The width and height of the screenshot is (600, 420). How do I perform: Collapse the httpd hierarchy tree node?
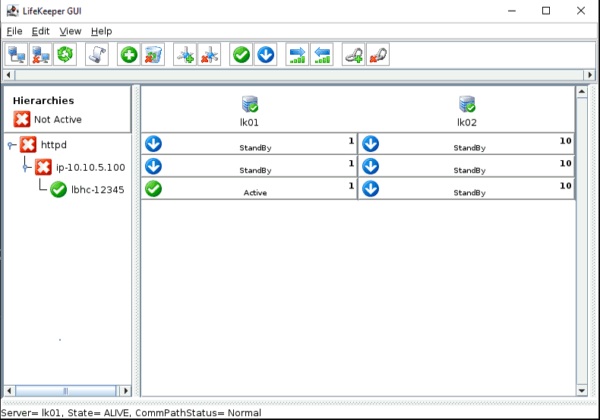click(x=10, y=145)
